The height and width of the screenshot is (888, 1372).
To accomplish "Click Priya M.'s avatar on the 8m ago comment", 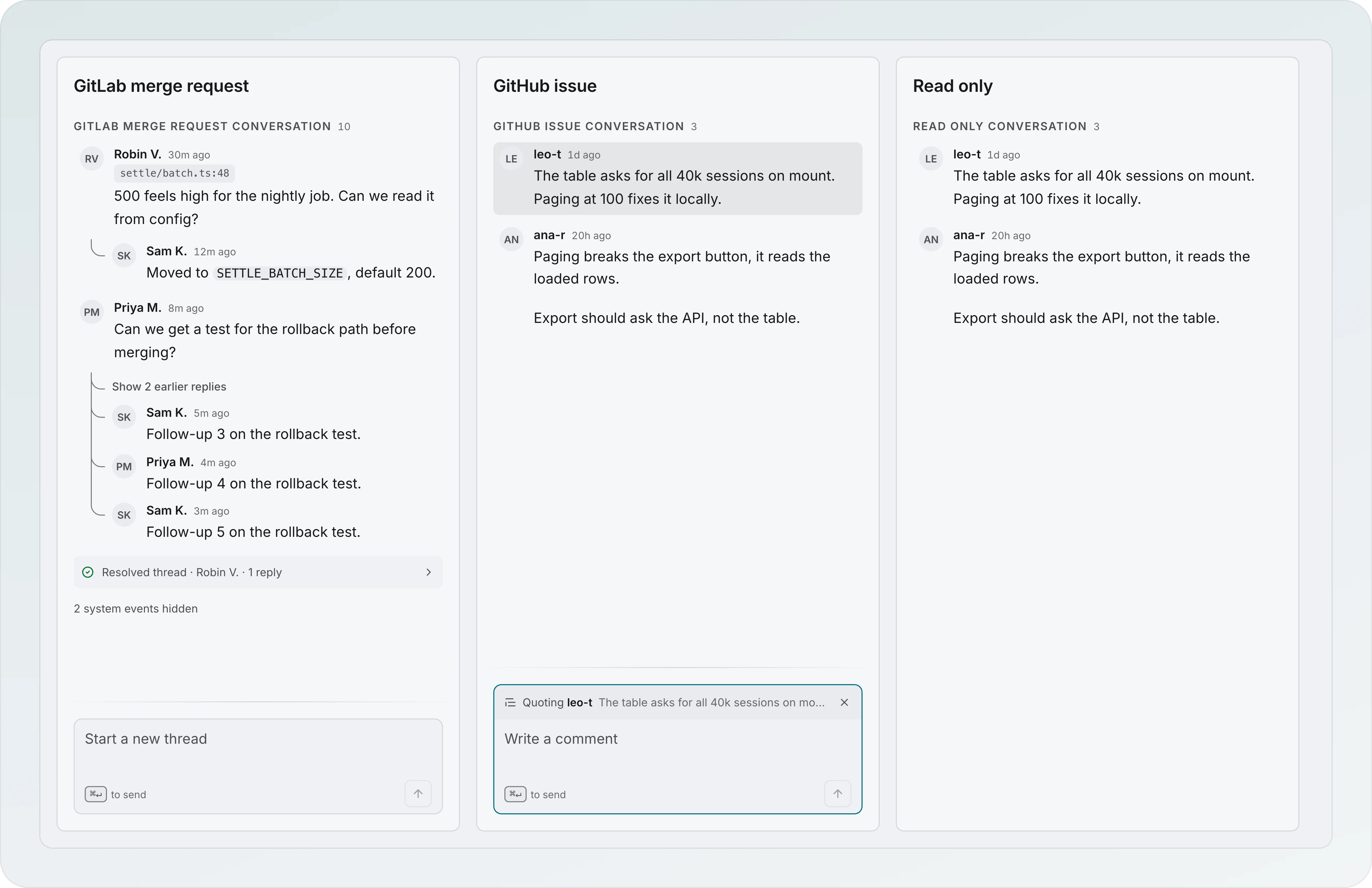I will (x=92, y=312).
